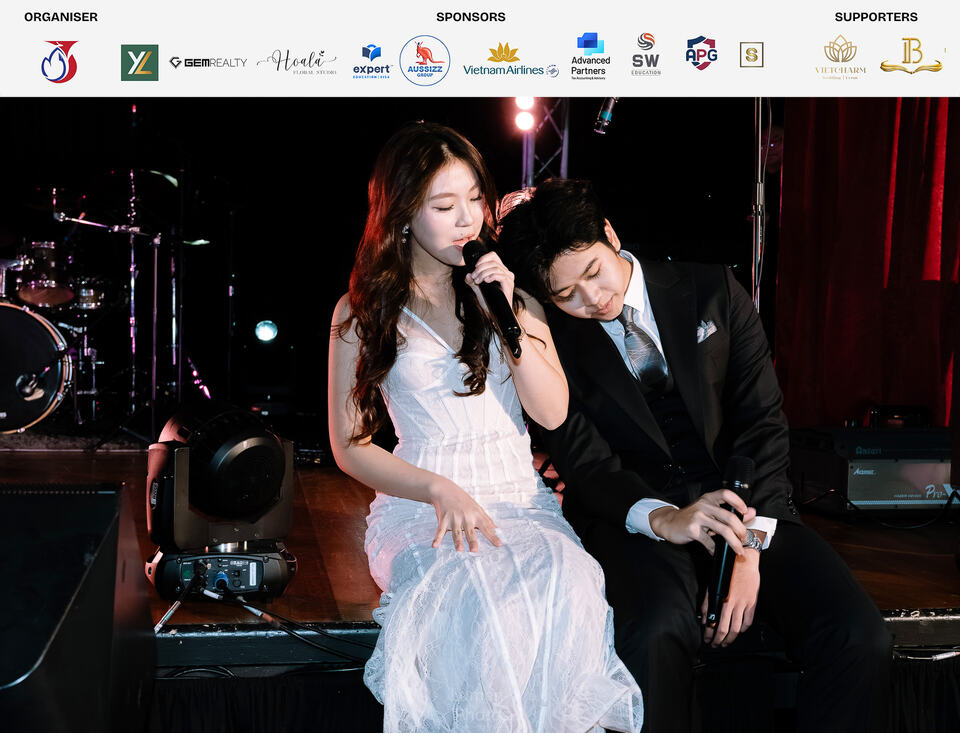Select the Aussizz Group kangaroo logo
The height and width of the screenshot is (733, 960).
click(x=425, y=60)
